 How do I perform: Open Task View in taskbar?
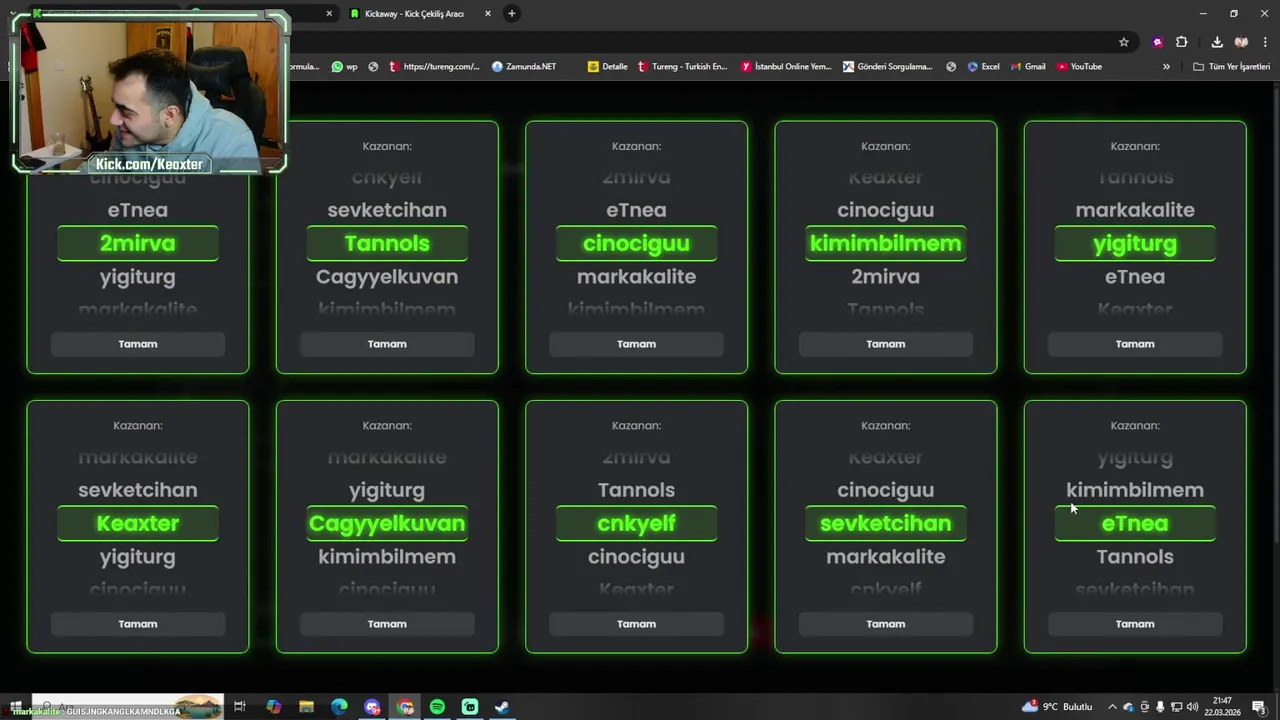240,707
